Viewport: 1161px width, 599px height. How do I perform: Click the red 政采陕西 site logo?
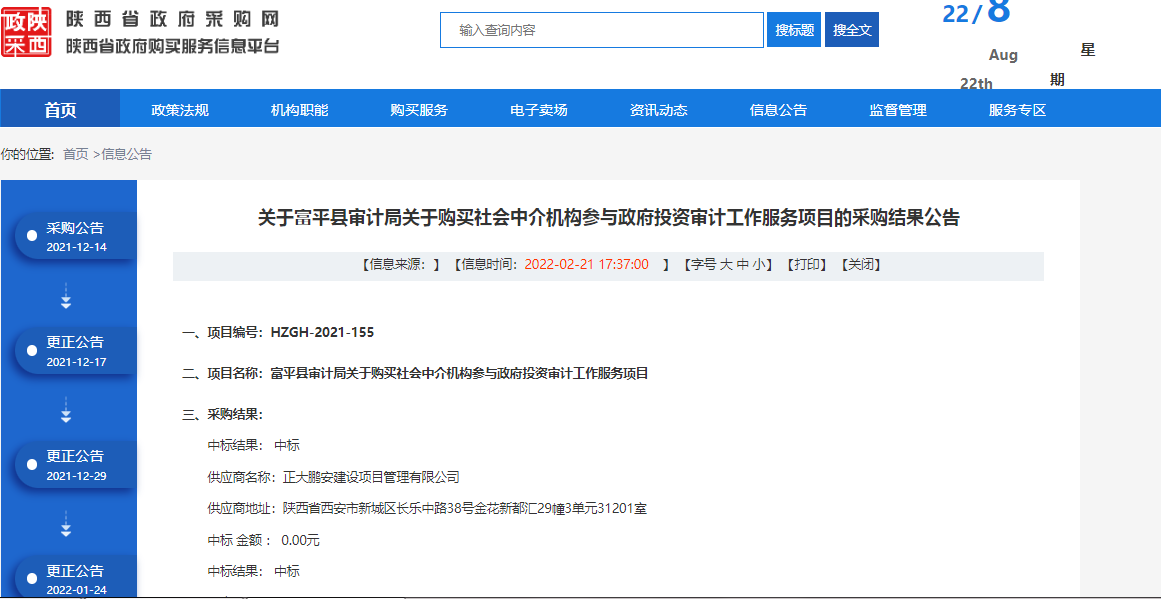(x=27, y=31)
